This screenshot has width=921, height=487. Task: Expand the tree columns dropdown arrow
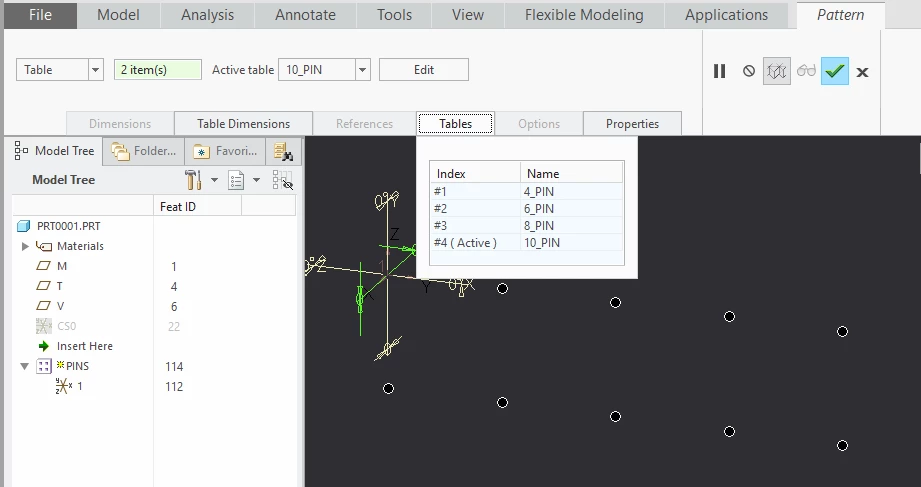257,180
